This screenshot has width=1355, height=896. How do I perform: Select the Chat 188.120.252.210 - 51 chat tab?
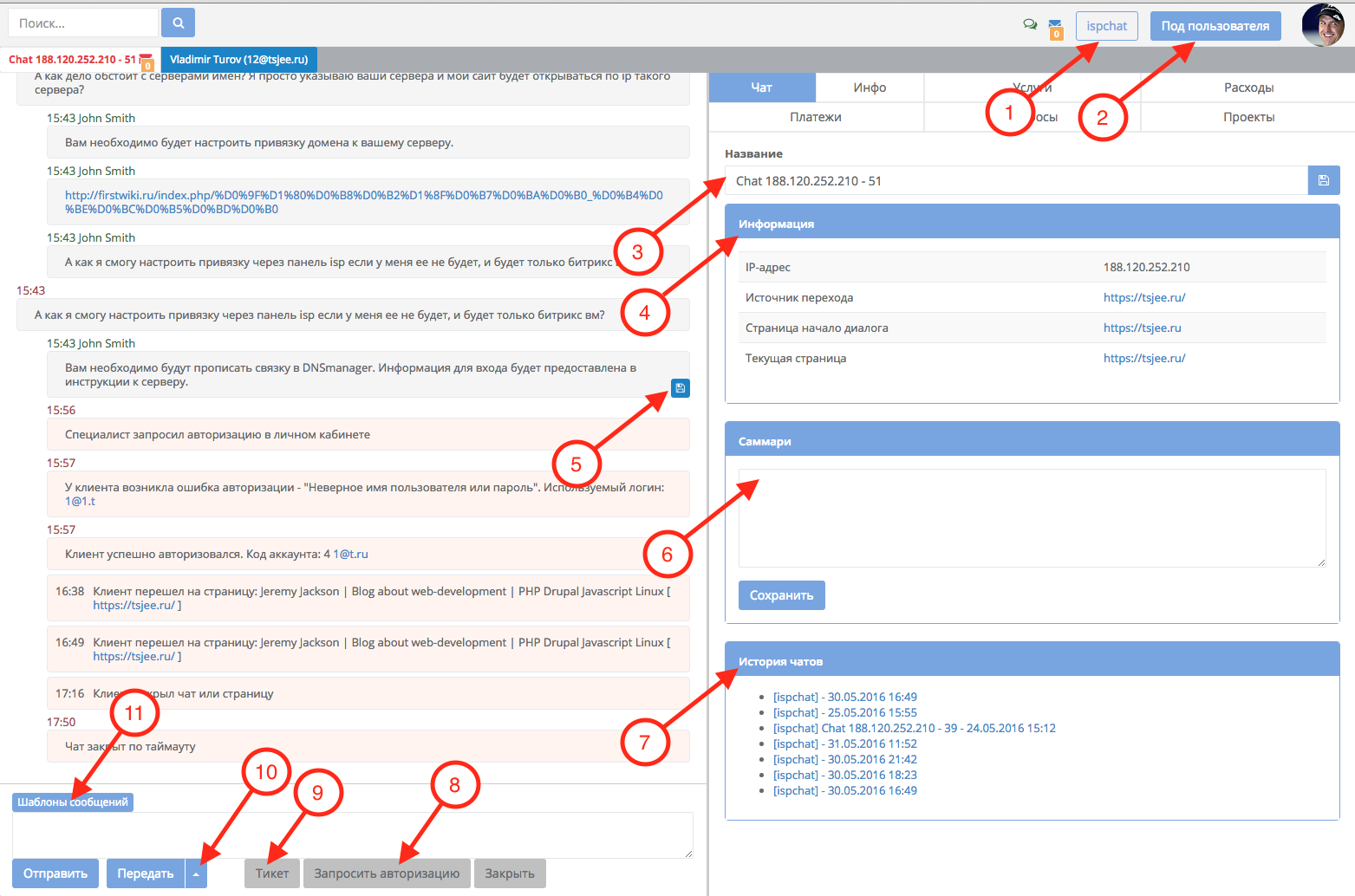point(73,60)
